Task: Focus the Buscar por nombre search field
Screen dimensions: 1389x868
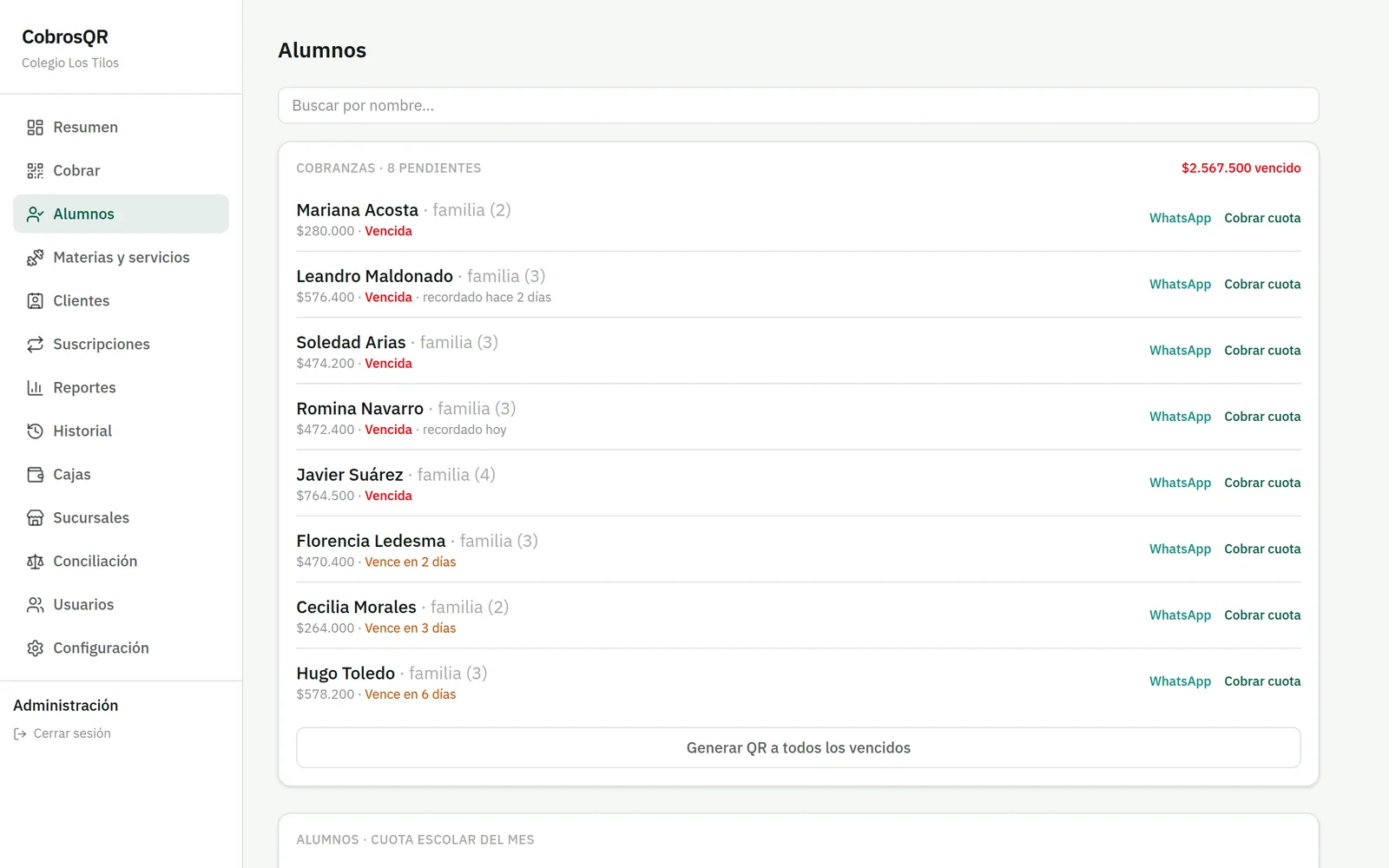Action: (x=798, y=105)
